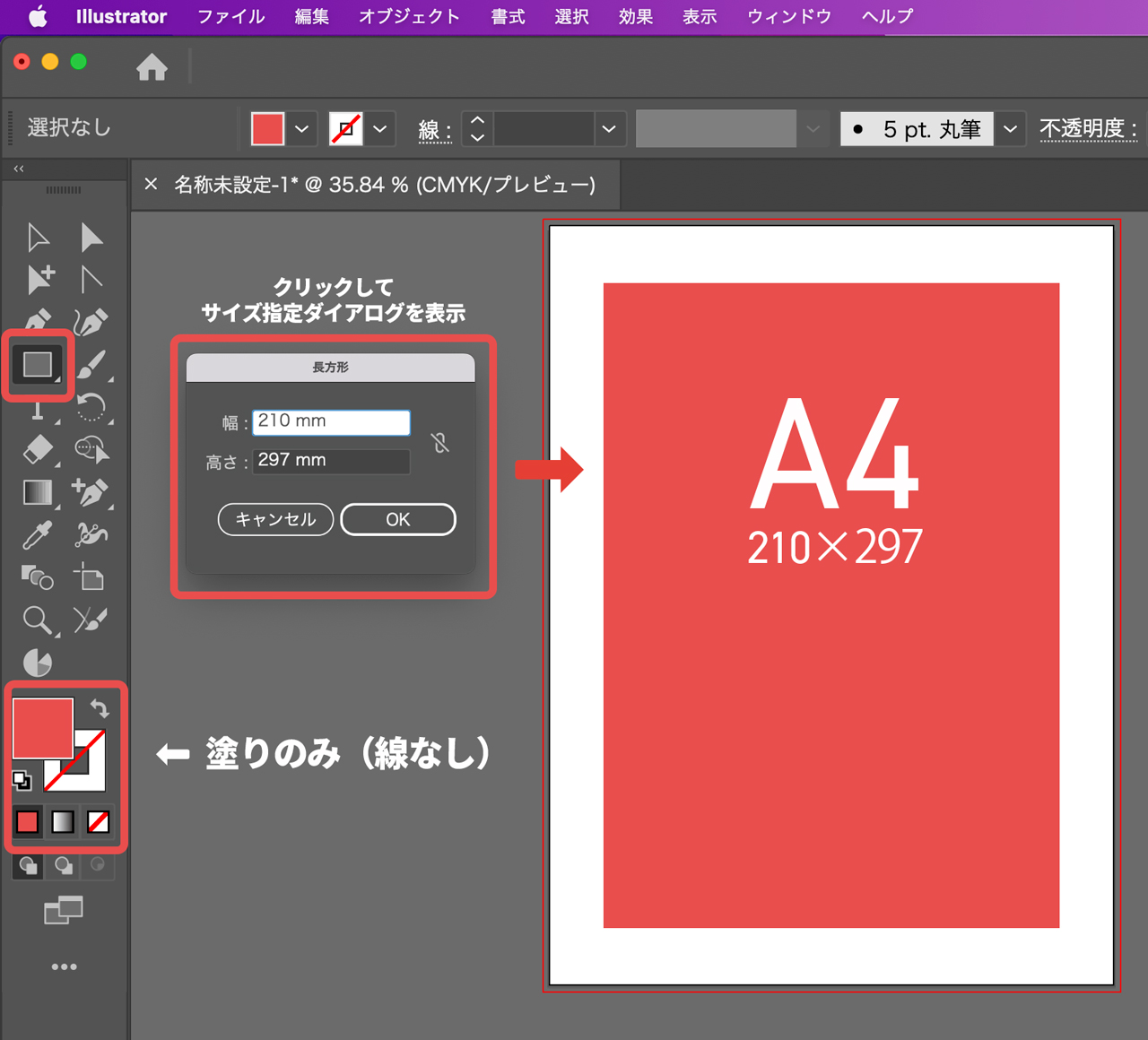Image resolution: width=1148 pixels, height=1040 pixels.
Task: Open the fill color dropdown in control bar
Action: pos(302,128)
